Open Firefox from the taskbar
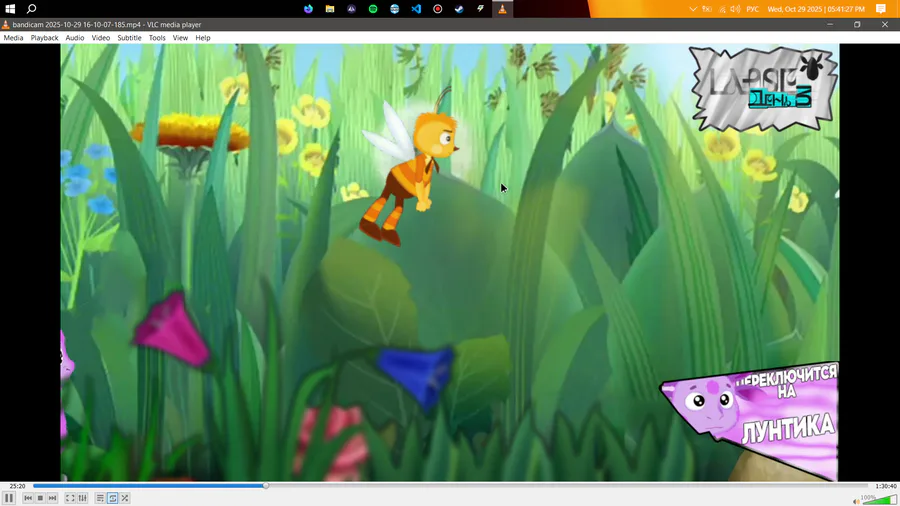This screenshot has height=506, width=900. coord(308,9)
